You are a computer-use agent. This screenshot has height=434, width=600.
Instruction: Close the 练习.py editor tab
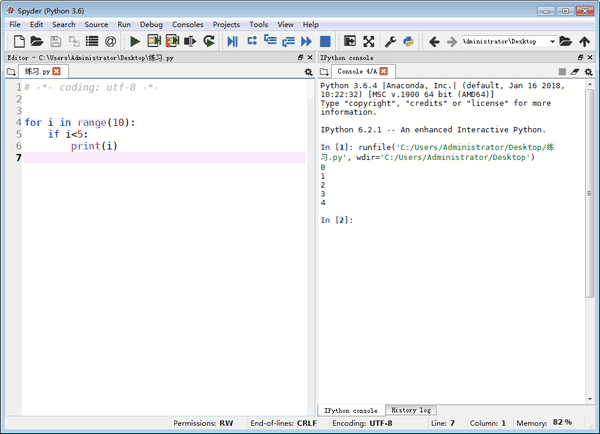tap(57, 71)
